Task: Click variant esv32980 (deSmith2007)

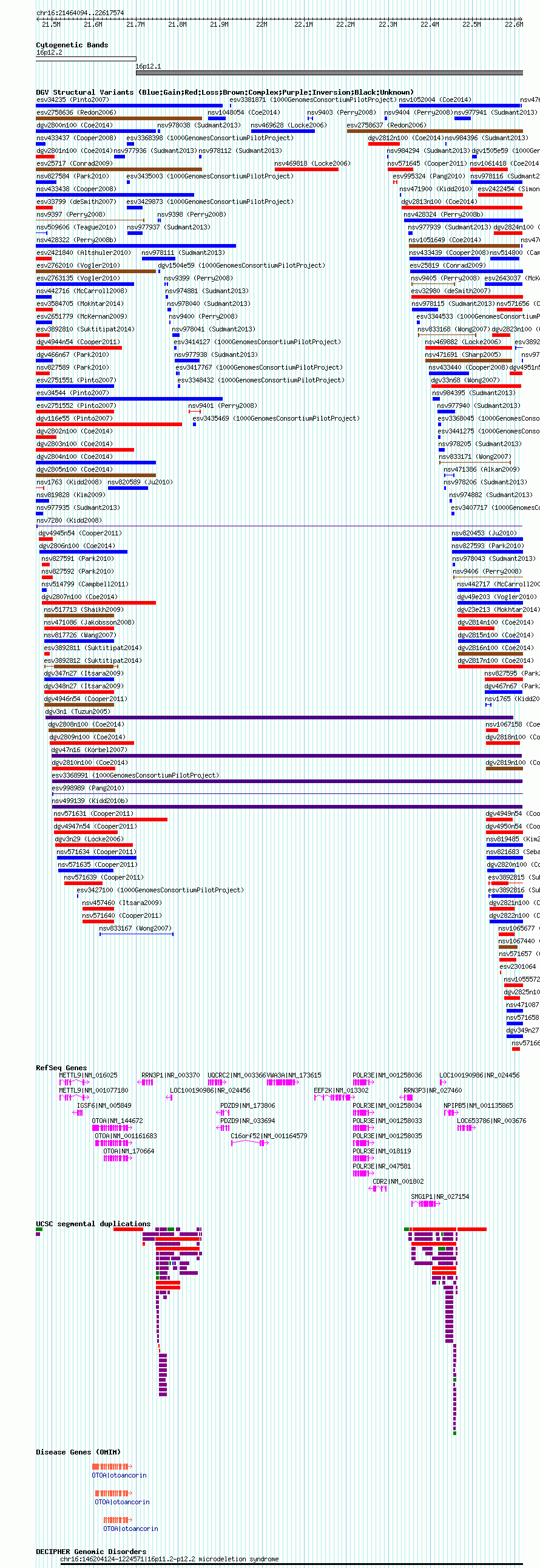Action: 450,291
